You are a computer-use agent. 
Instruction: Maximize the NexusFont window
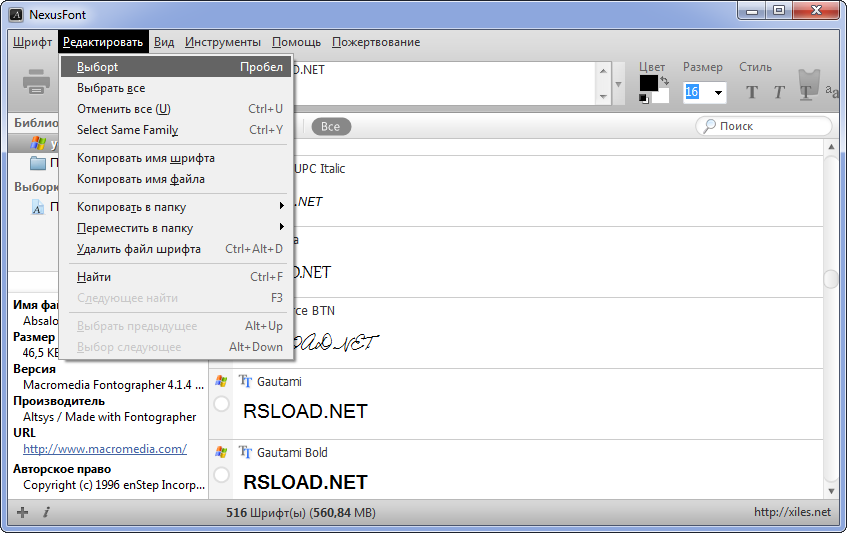[x=779, y=11]
